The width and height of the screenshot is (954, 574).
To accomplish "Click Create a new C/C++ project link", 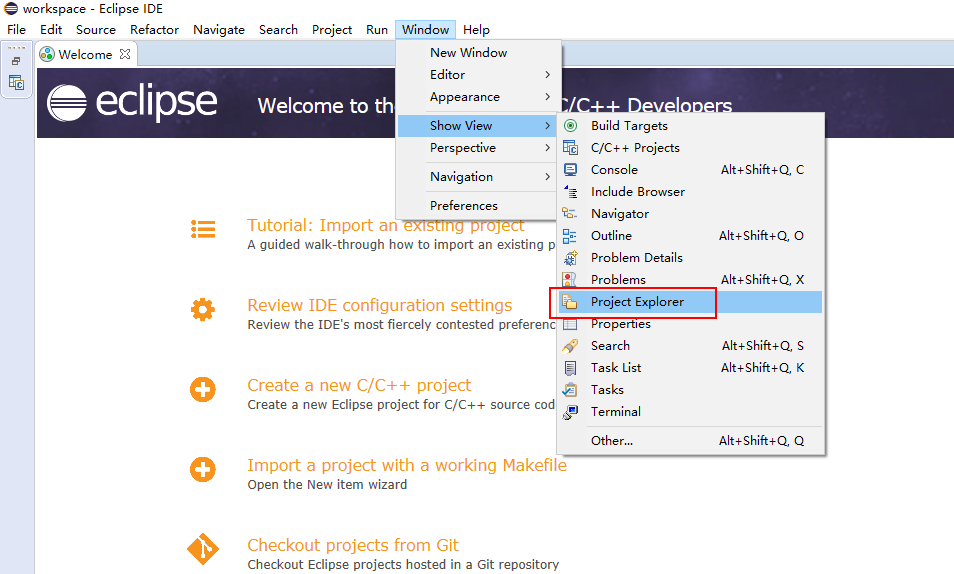I will pos(359,385).
